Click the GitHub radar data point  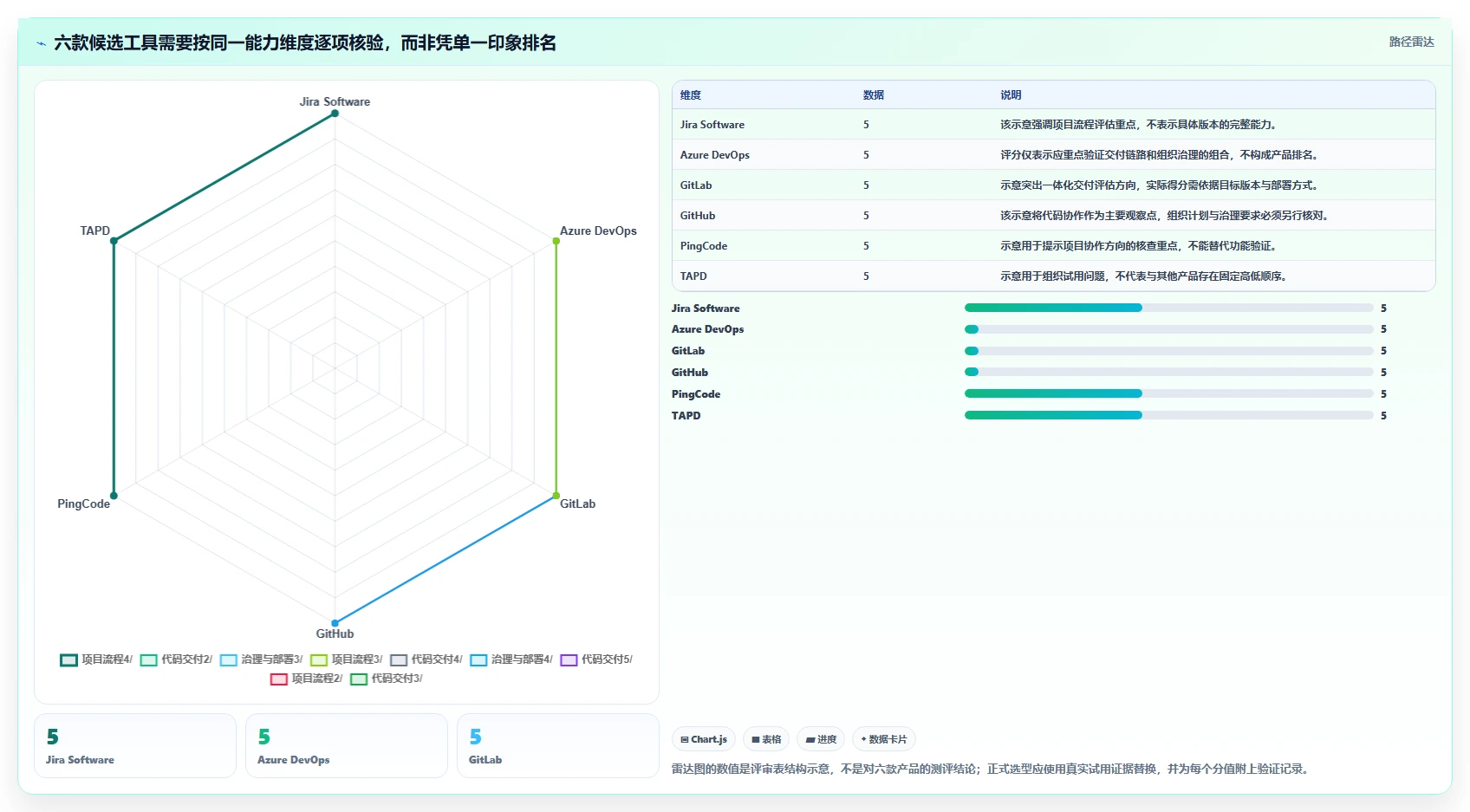pos(335,623)
